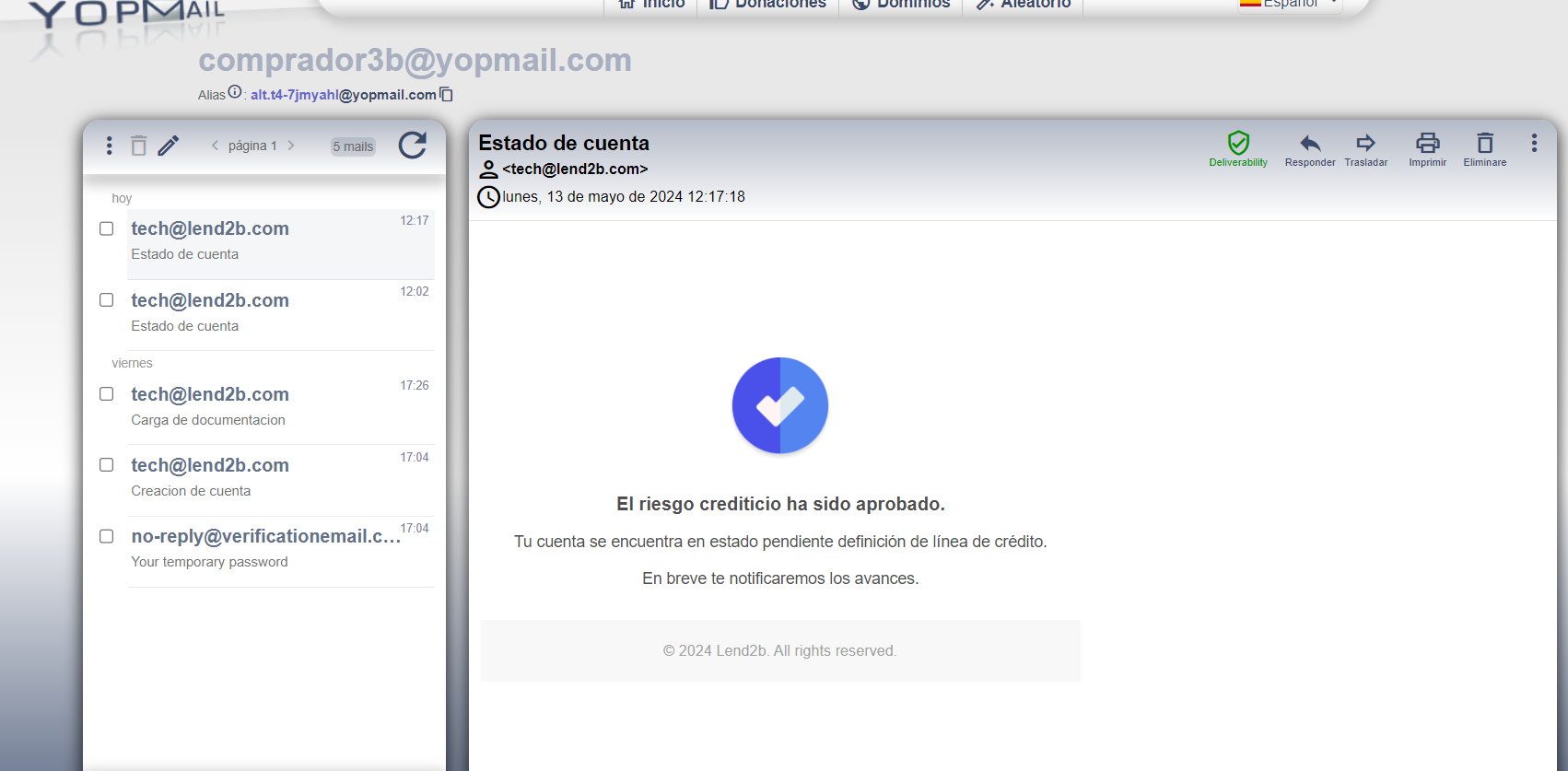
Task: Open the inbox three-dot options menu
Action: [x=109, y=146]
